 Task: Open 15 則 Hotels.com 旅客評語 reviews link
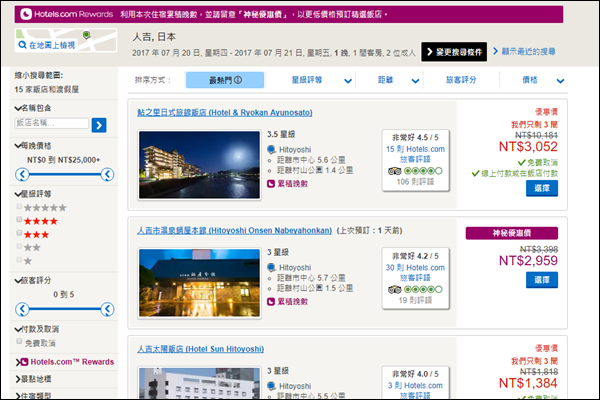pos(415,154)
